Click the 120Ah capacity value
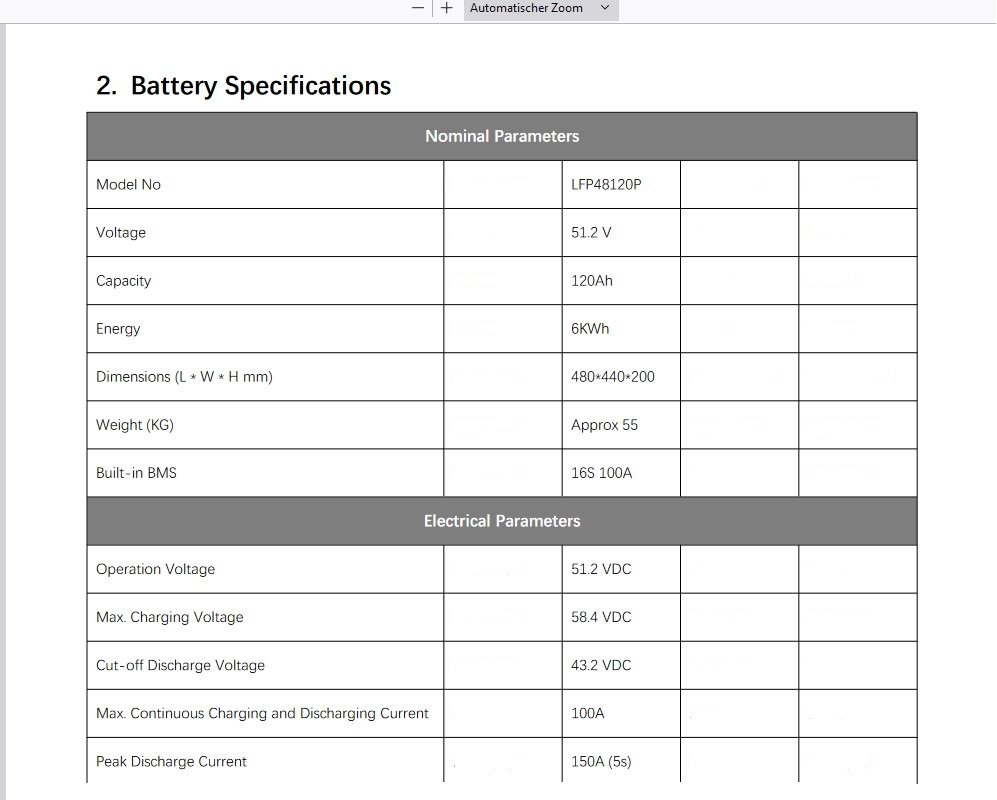The image size is (997, 800). (x=592, y=280)
